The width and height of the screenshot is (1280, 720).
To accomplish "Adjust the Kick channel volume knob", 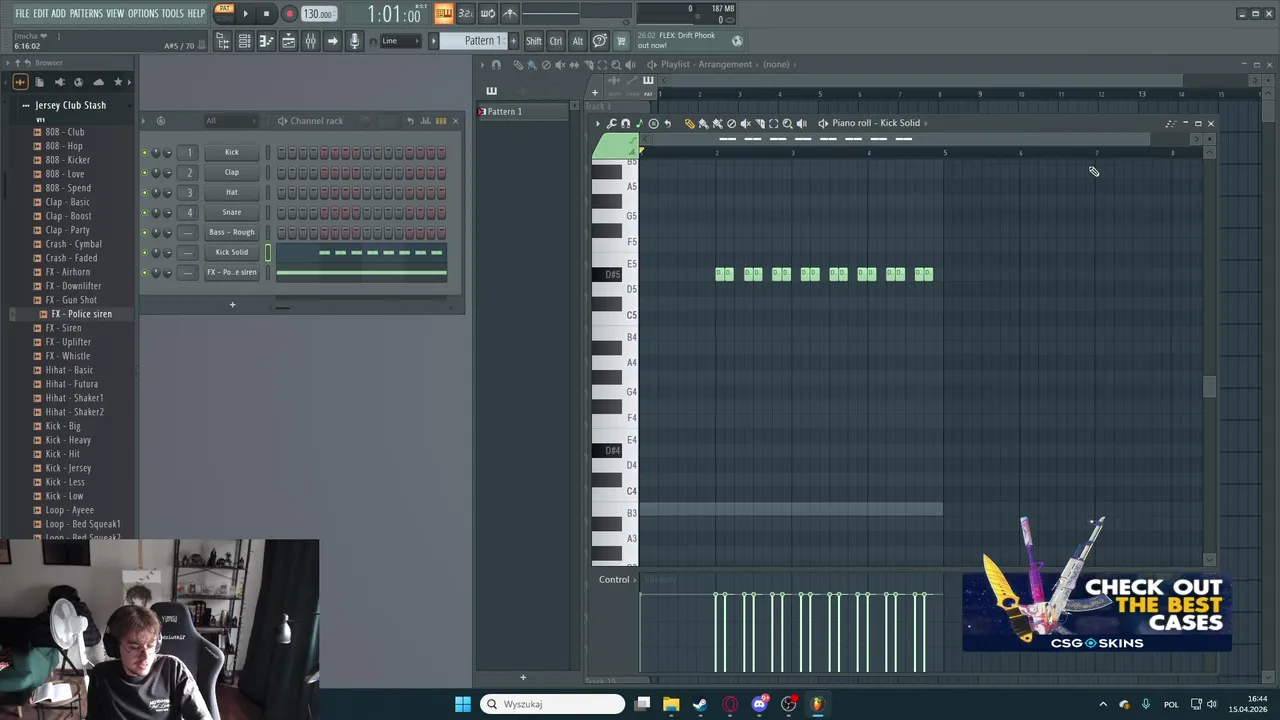I will tap(167, 152).
